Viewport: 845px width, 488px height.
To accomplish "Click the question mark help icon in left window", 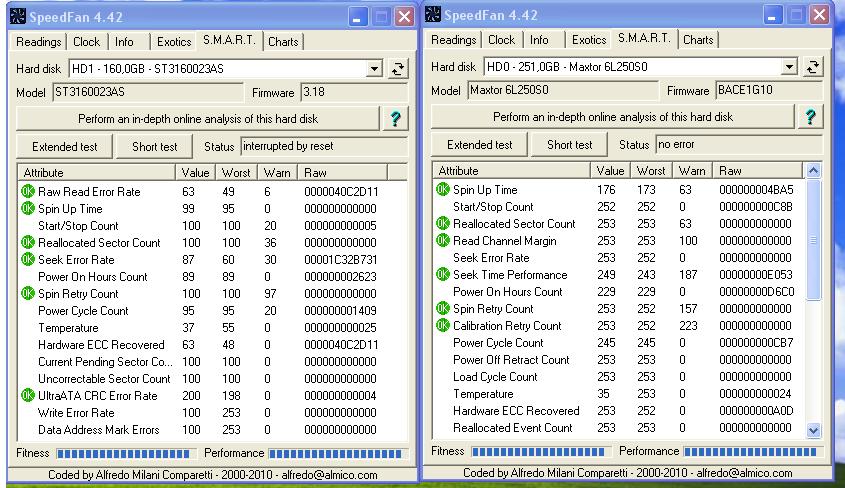I will pyautogui.click(x=396, y=118).
